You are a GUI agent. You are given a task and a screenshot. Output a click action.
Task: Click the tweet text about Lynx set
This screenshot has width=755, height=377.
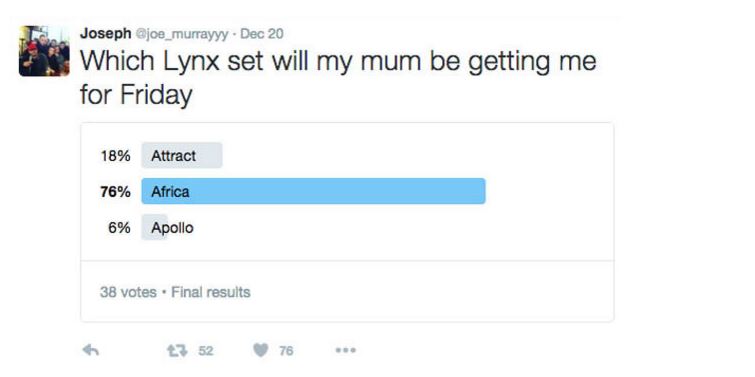[x=338, y=78]
